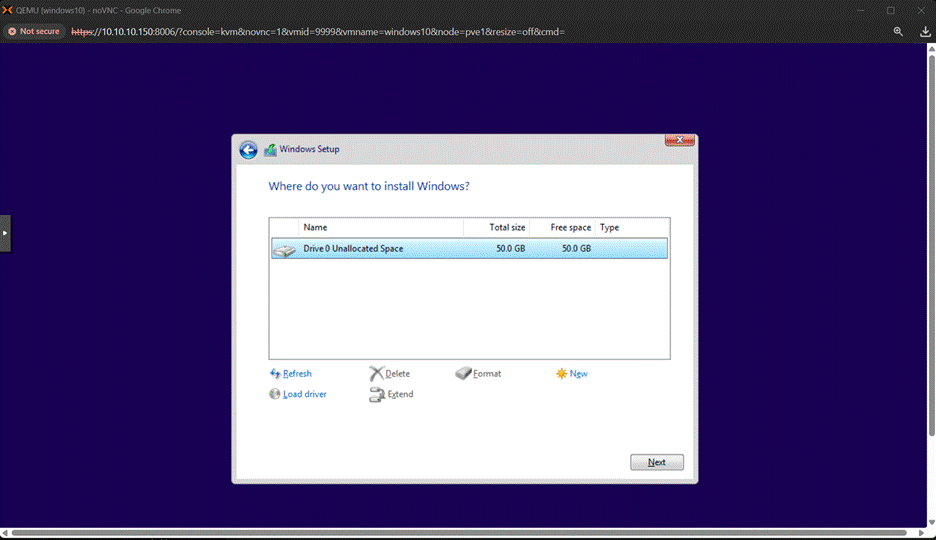The width and height of the screenshot is (936, 540).
Task: Expand the noVNC side control panel
Action: pyautogui.click(x=5, y=233)
